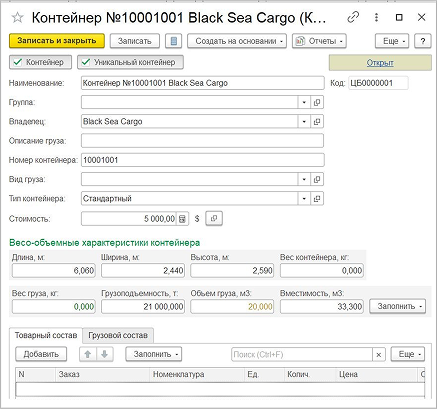The image size is (437, 409).
Task: Copy the link to this container form
Action: point(353,17)
